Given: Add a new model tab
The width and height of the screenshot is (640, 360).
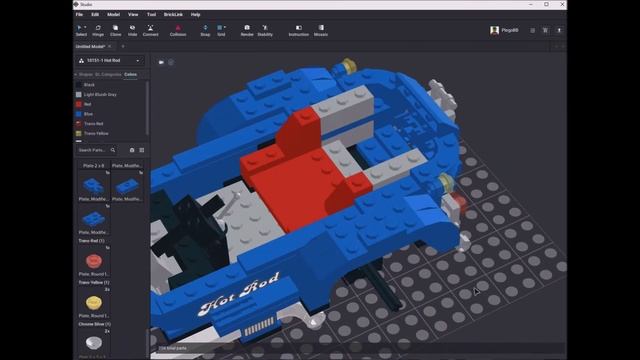Looking at the screenshot, I should (x=123, y=47).
